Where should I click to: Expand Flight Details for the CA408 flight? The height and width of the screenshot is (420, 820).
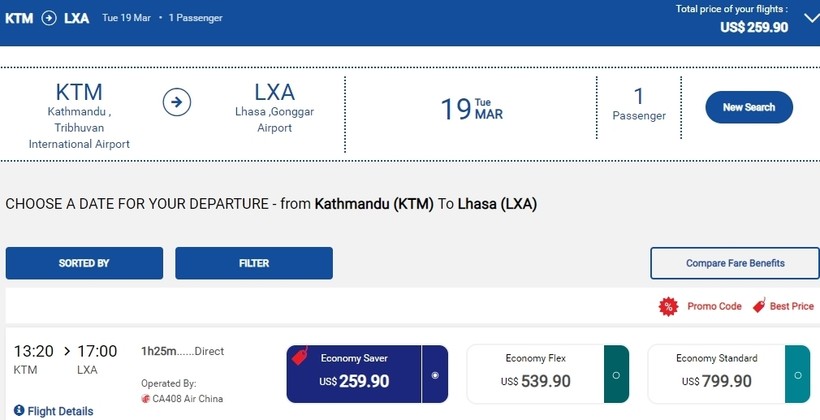click(x=60, y=411)
